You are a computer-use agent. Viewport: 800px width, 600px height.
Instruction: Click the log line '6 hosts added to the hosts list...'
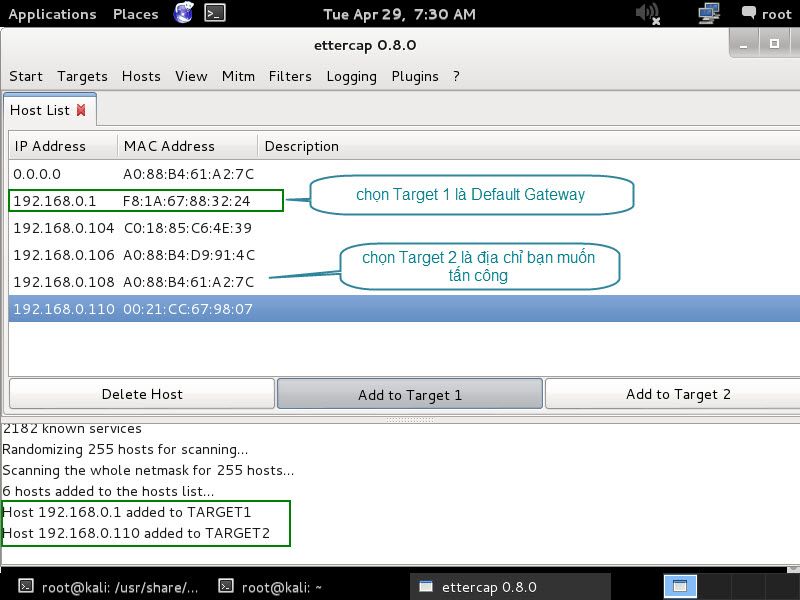108,491
